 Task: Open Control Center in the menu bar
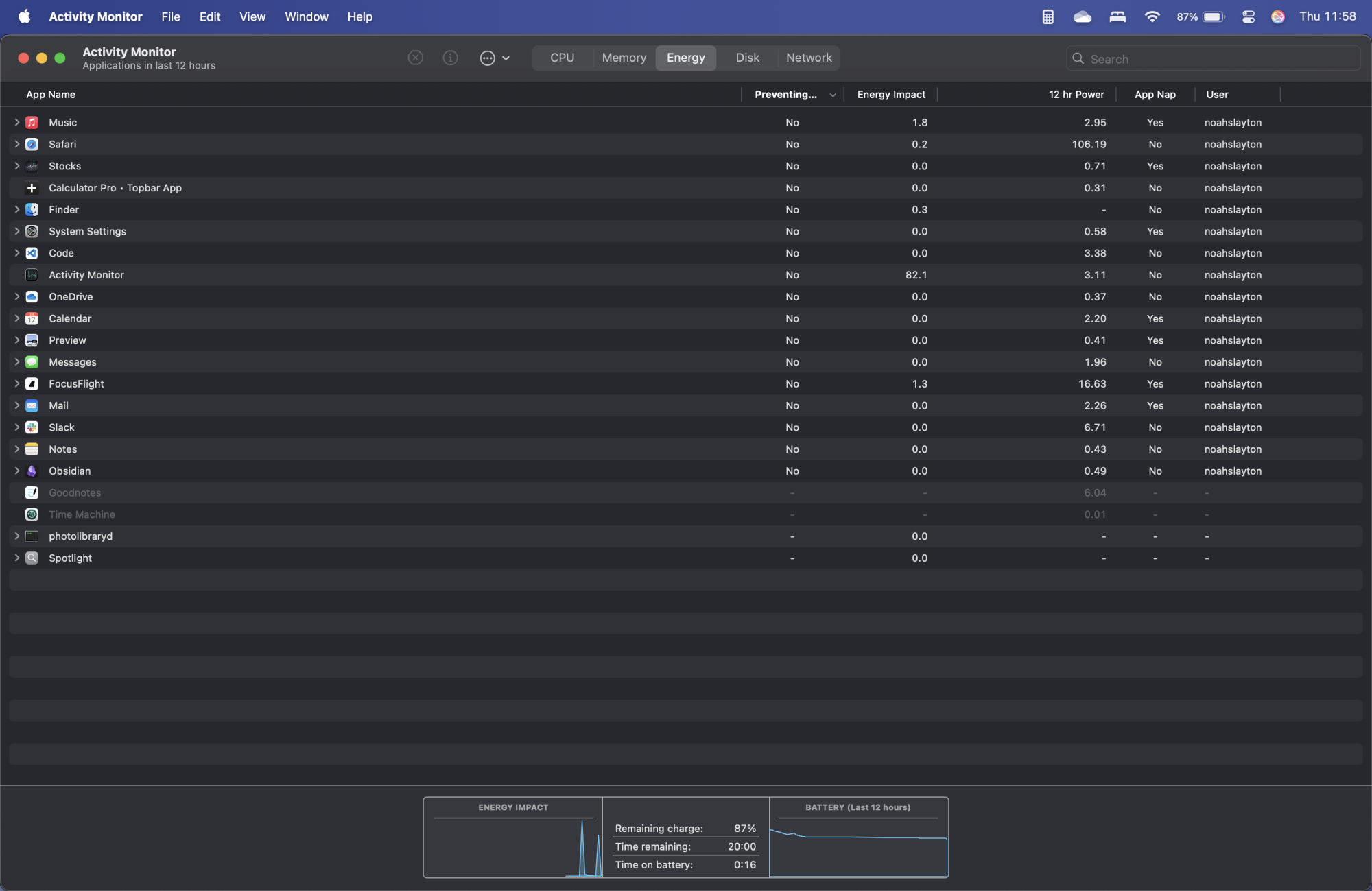coord(1249,16)
